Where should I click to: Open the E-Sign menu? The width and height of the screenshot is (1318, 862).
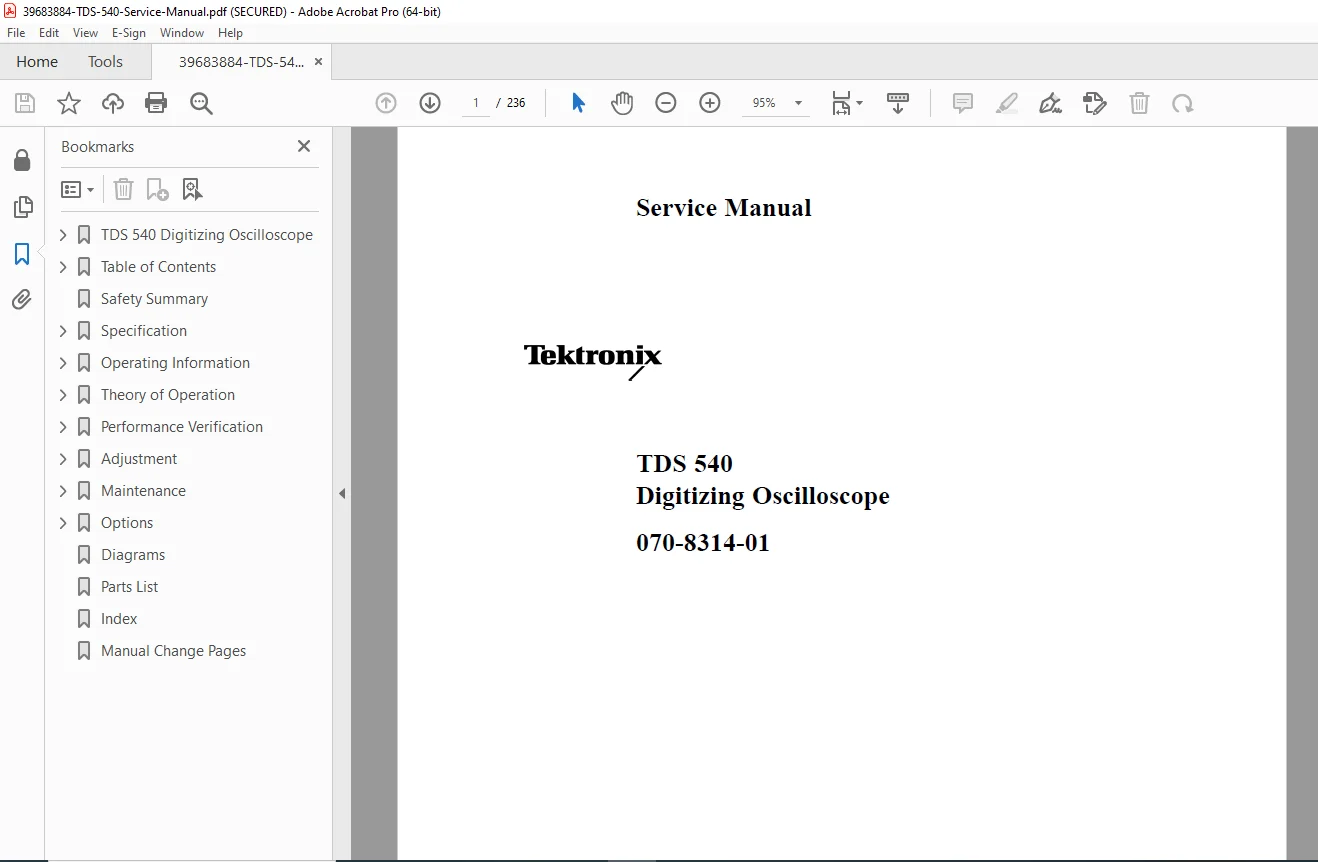tap(129, 33)
